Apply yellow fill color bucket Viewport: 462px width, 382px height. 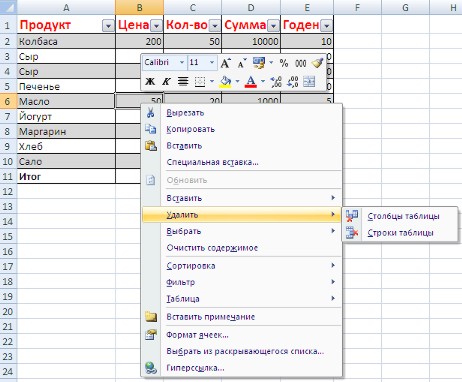pyautogui.click(x=226, y=82)
